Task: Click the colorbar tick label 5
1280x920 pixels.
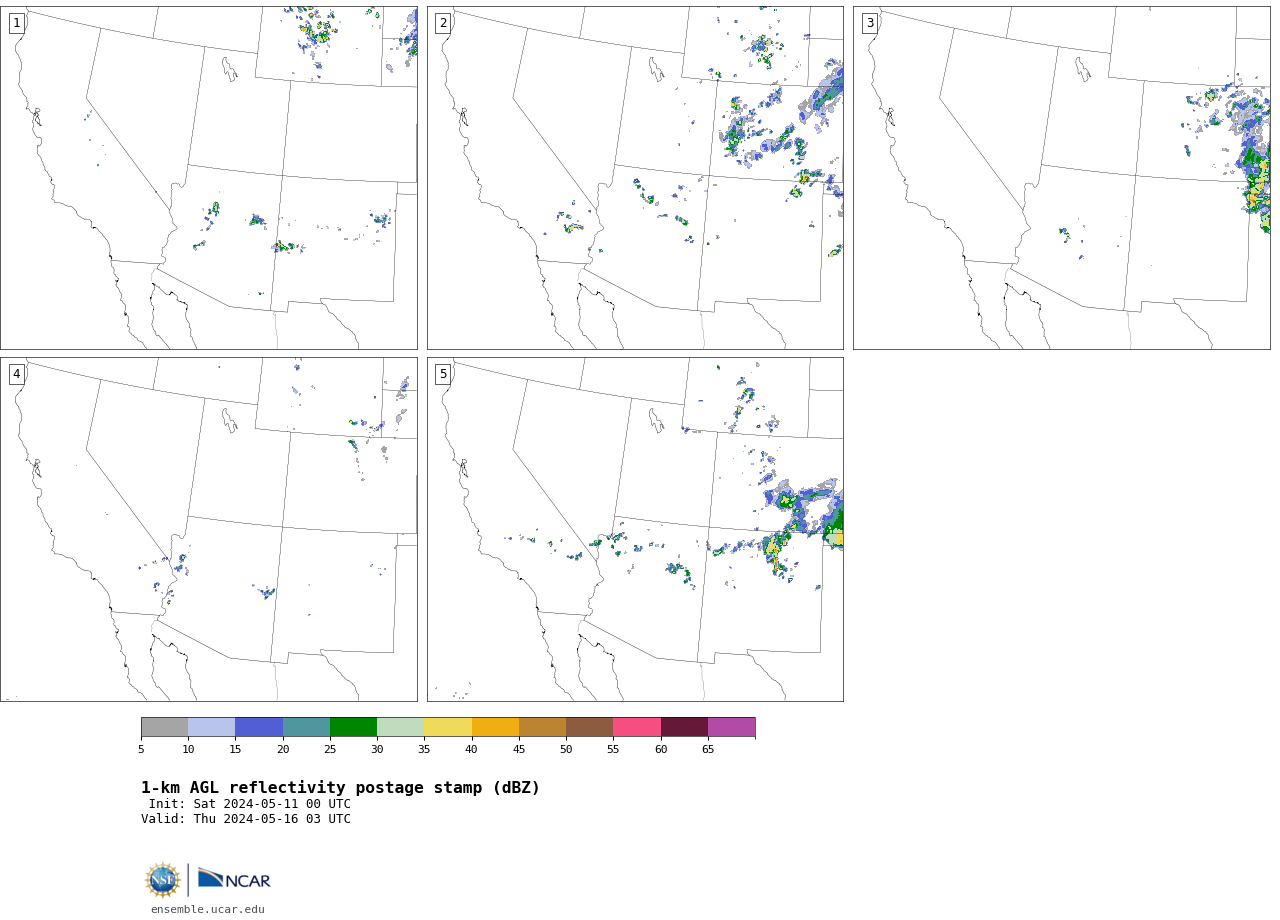Action: pos(141,750)
